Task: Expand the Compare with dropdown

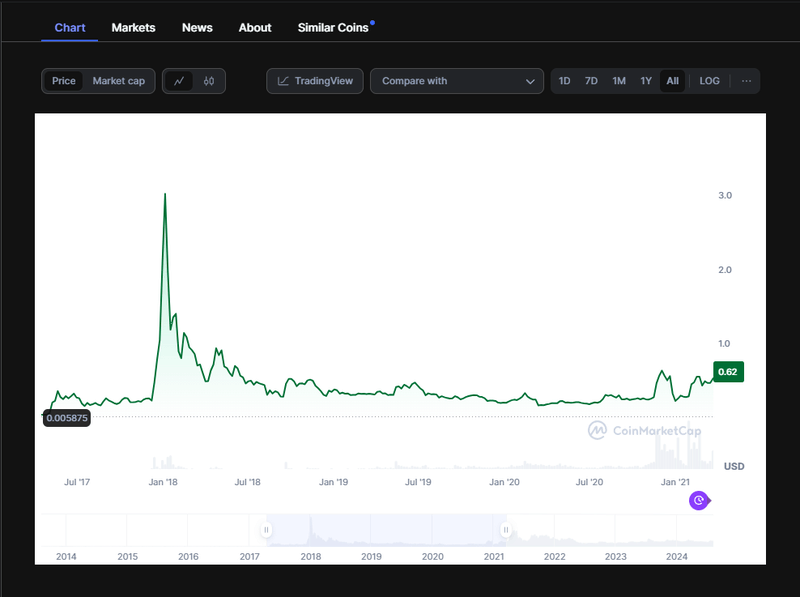Action: [x=459, y=81]
